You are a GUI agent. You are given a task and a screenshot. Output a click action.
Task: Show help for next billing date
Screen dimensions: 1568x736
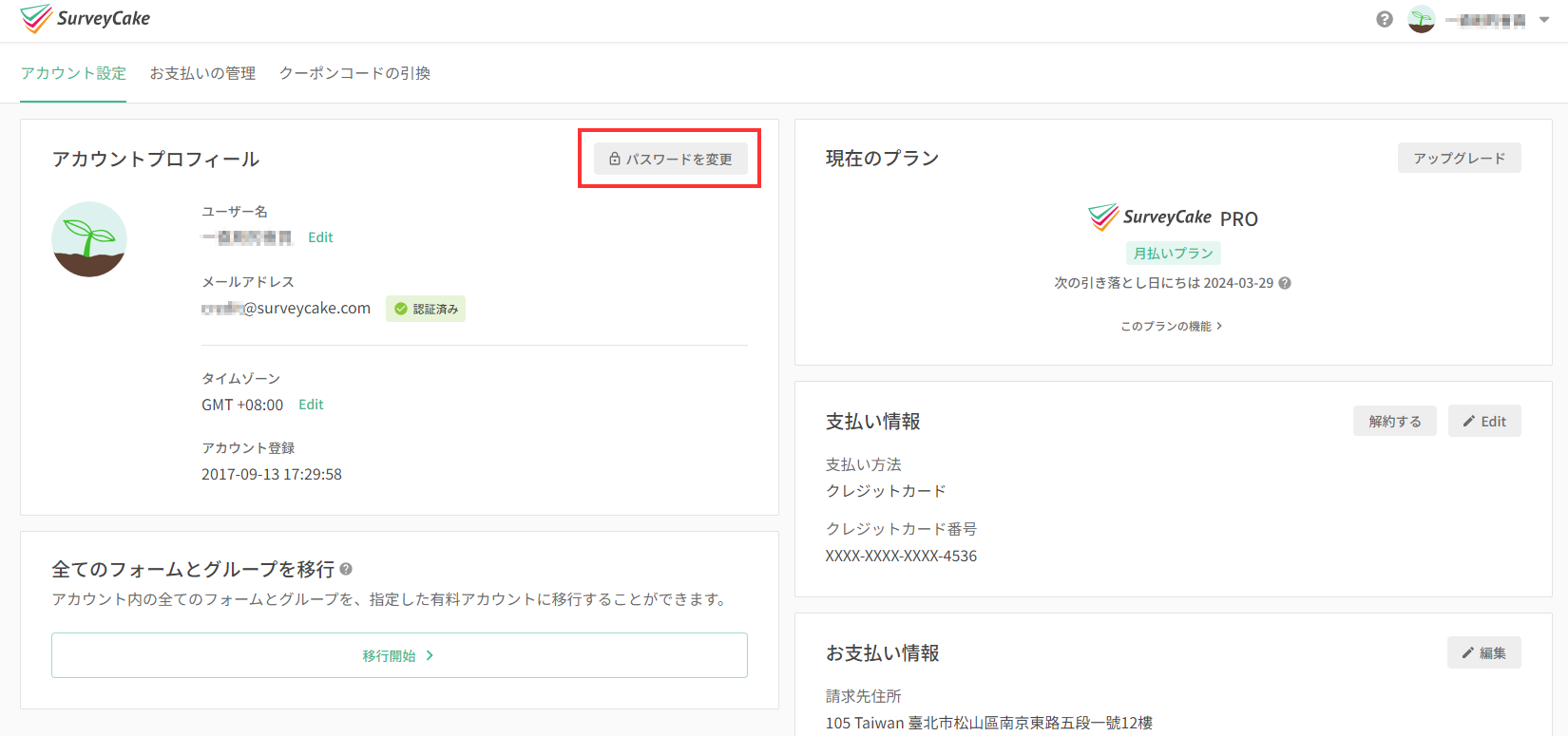(x=1285, y=283)
